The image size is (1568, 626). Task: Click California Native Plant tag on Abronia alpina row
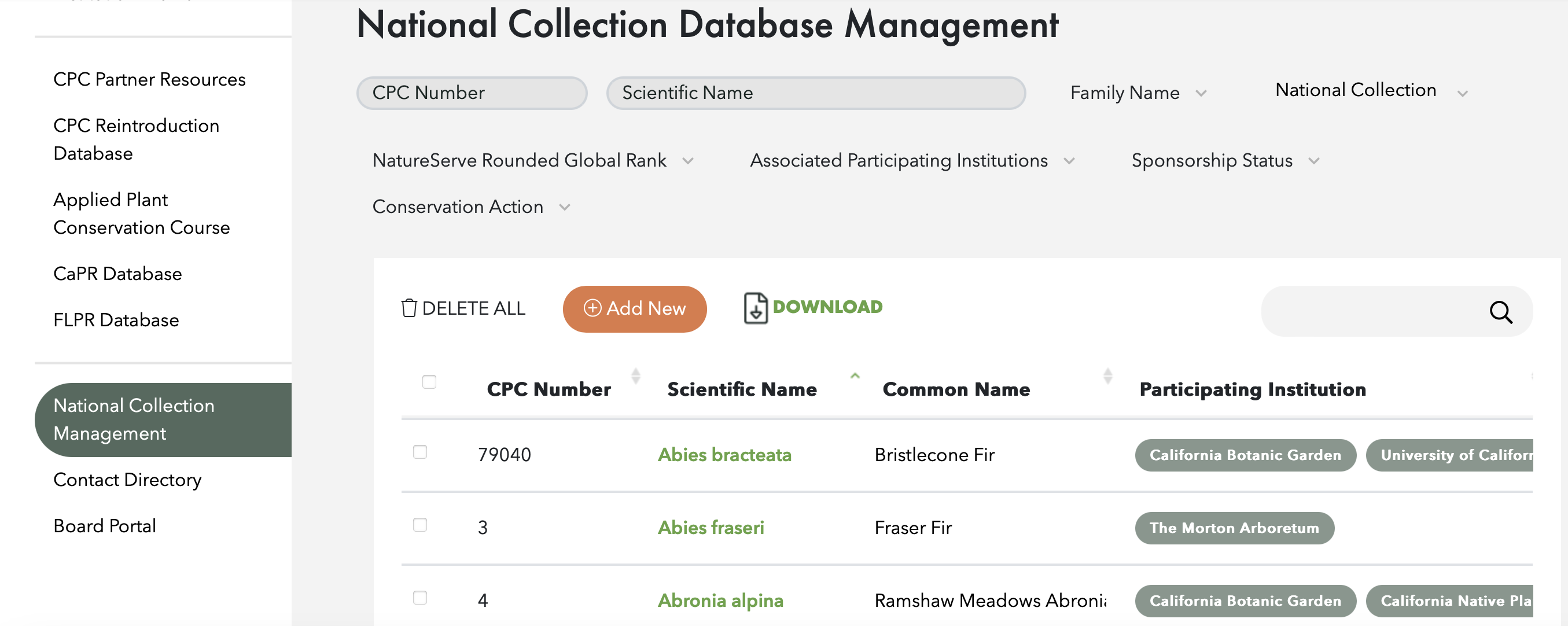coord(1449,601)
